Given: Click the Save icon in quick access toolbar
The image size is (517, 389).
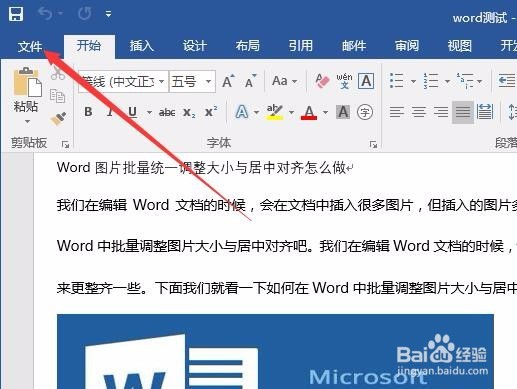Looking at the screenshot, I should (16, 14).
